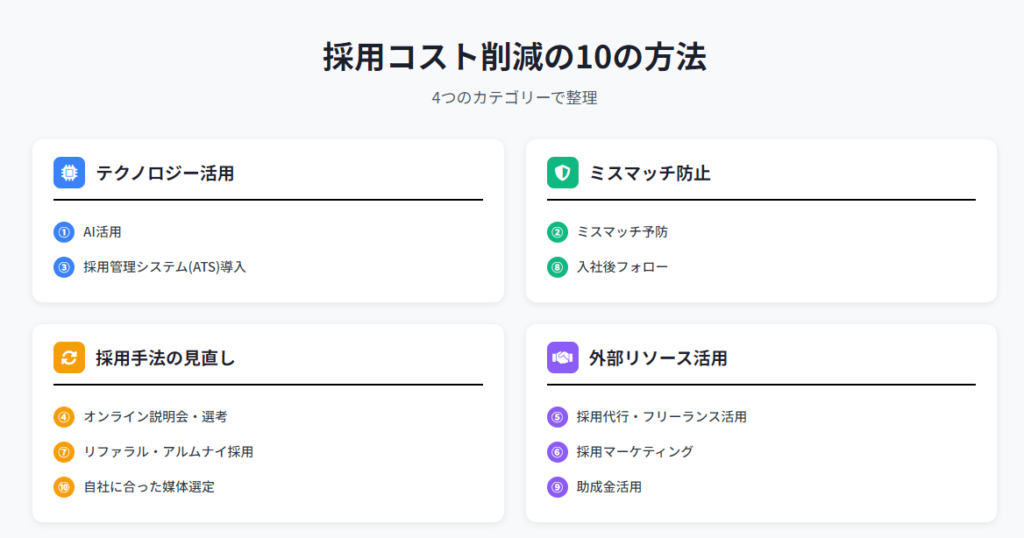The width and height of the screenshot is (1024, 538).
Task: Click the green number ② badge
Action: [557, 232]
